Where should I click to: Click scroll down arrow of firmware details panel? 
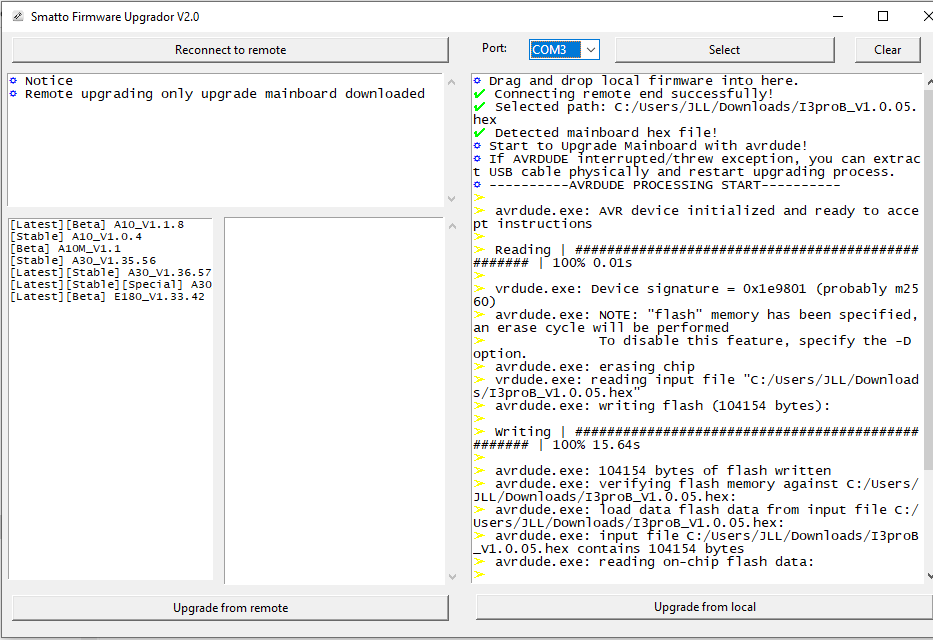452,576
